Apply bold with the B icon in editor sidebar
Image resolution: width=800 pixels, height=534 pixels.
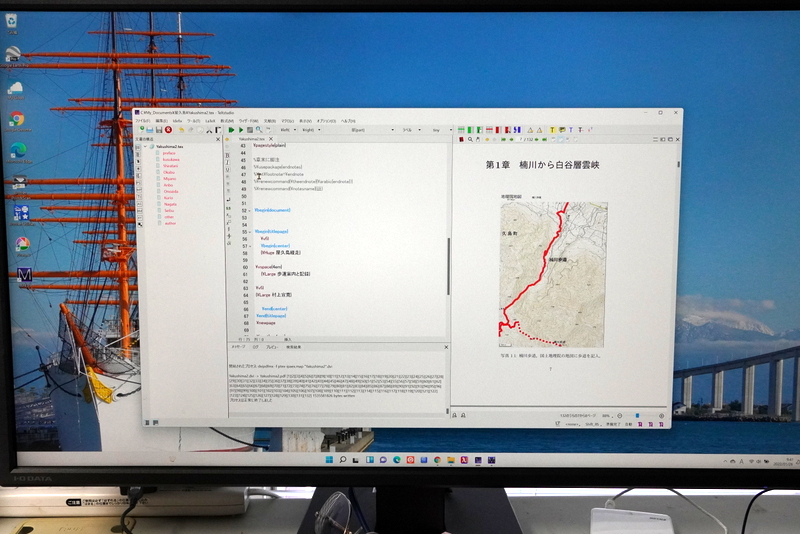pos(228,155)
